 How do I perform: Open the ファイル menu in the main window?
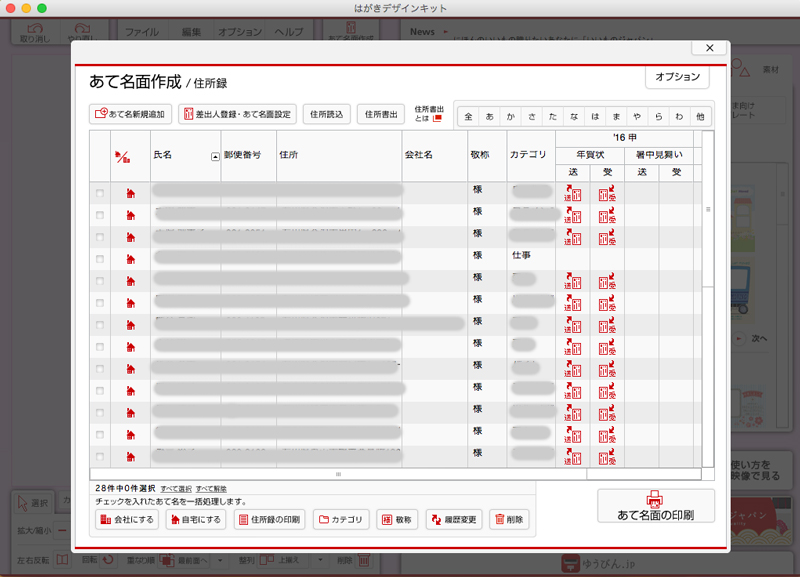pos(142,32)
